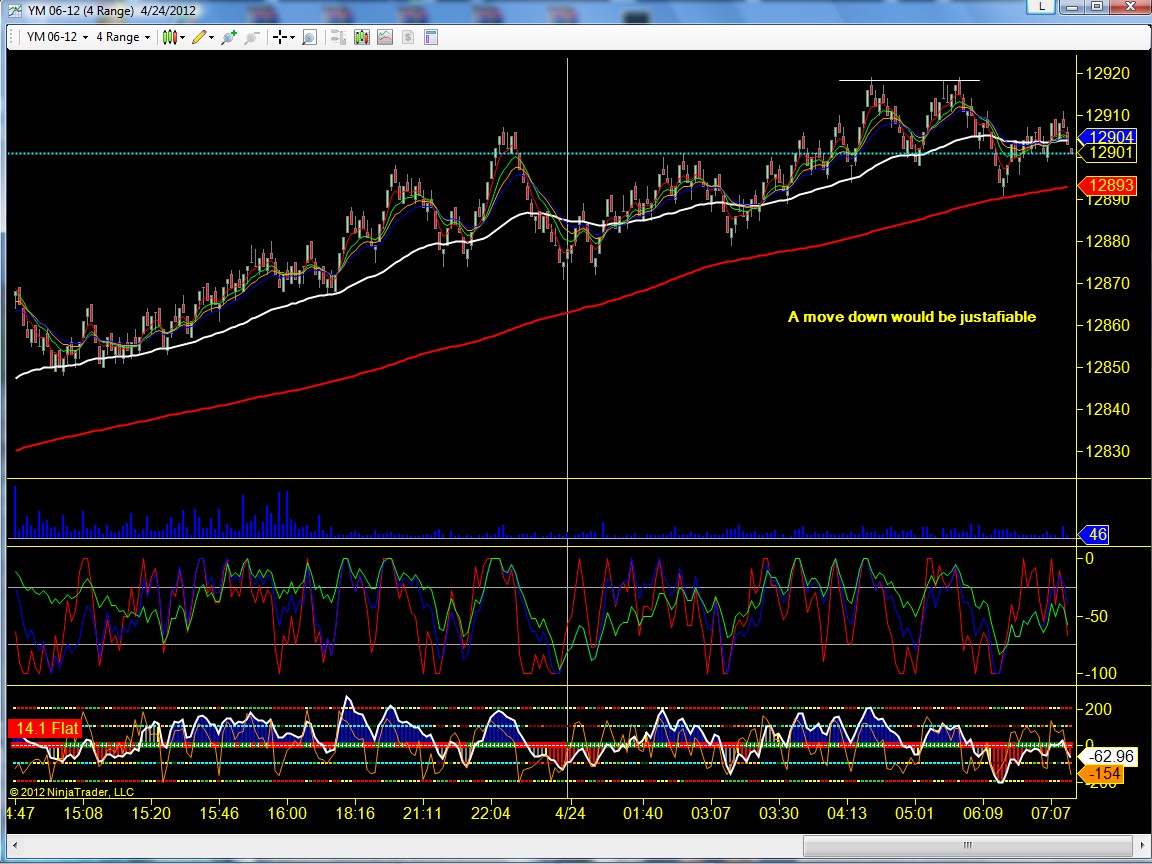
Task: Click the 12880 price axis label
Action: click(1107, 241)
